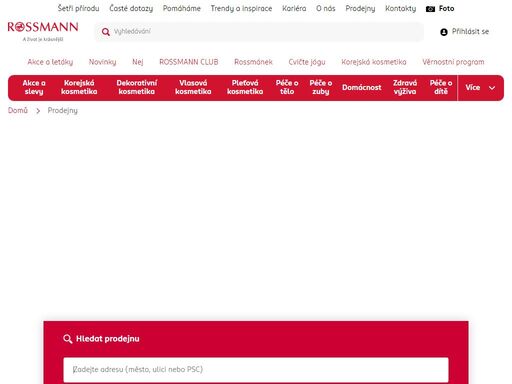
Task: Click the search magnifier icon in header
Action: coord(106,32)
